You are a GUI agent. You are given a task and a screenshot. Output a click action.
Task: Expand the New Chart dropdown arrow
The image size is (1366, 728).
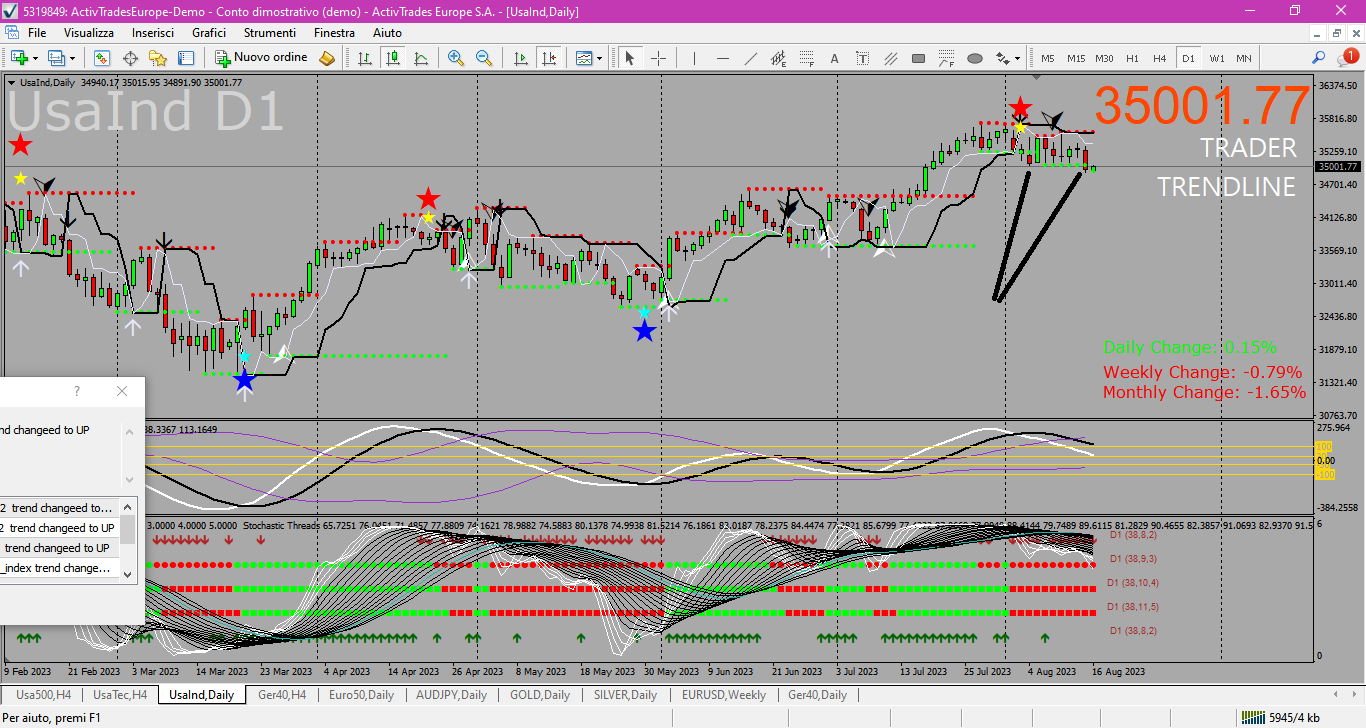click(35, 58)
